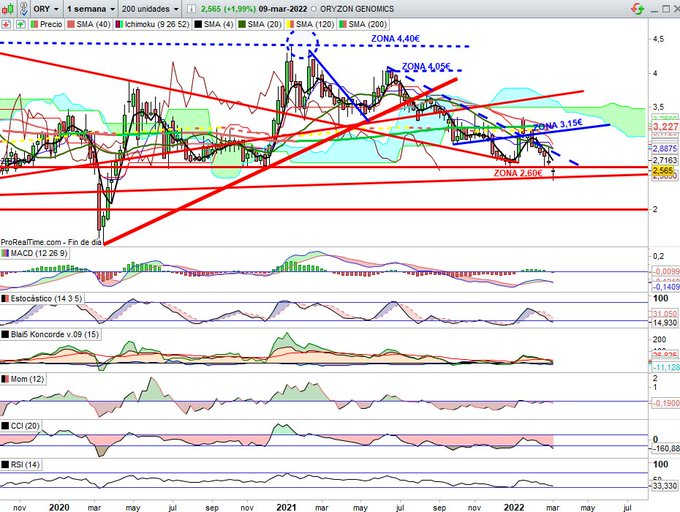The image size is (680, 512).
Task: Maximize the chart window
Action: pyautogui.click(x=666, y=9)
